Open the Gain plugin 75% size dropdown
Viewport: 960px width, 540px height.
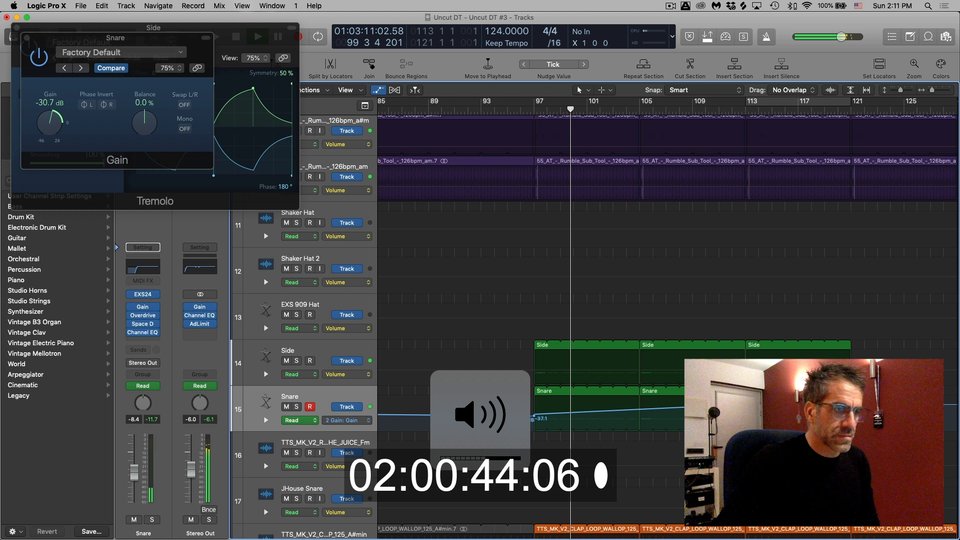click(x=170, y=68)
